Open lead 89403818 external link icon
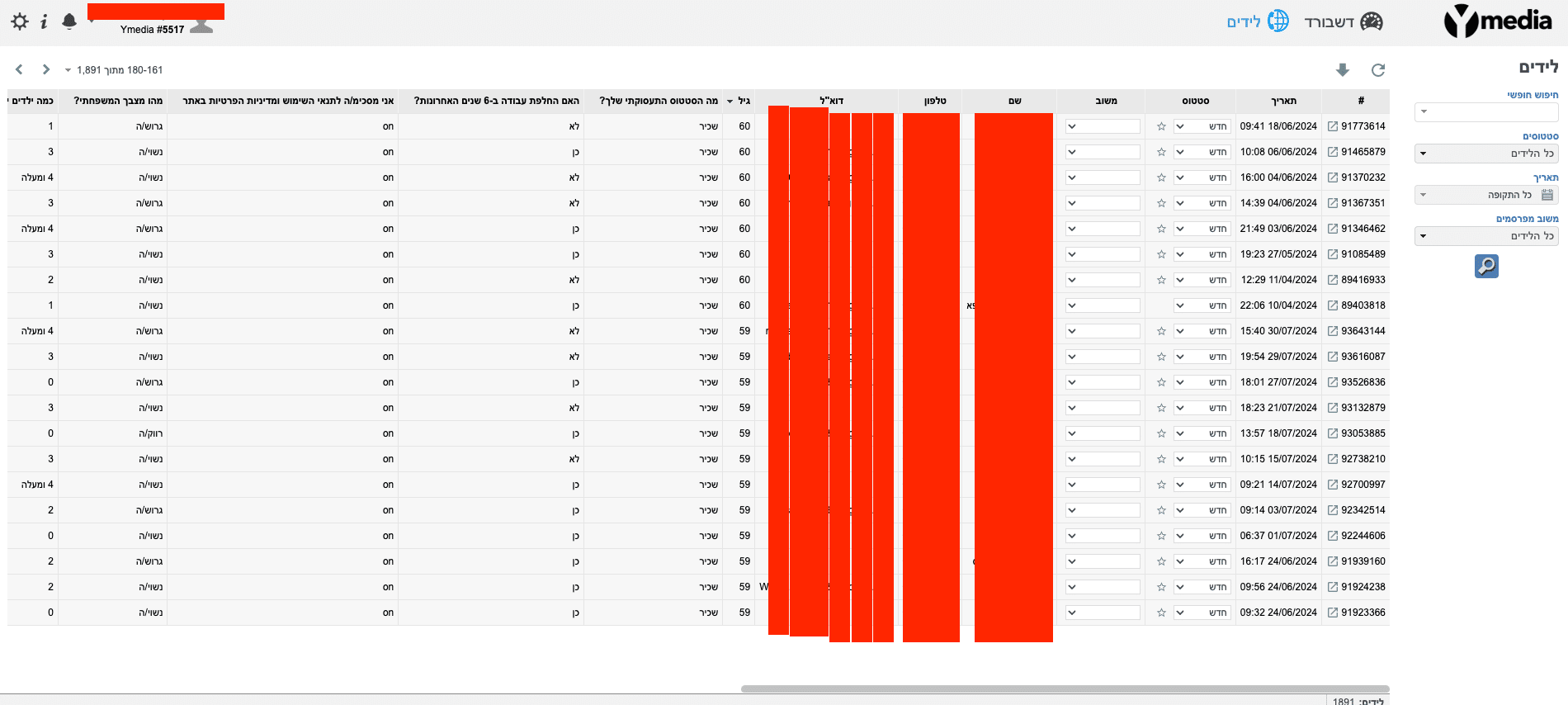1568x705 pixels. (1333, 305)
